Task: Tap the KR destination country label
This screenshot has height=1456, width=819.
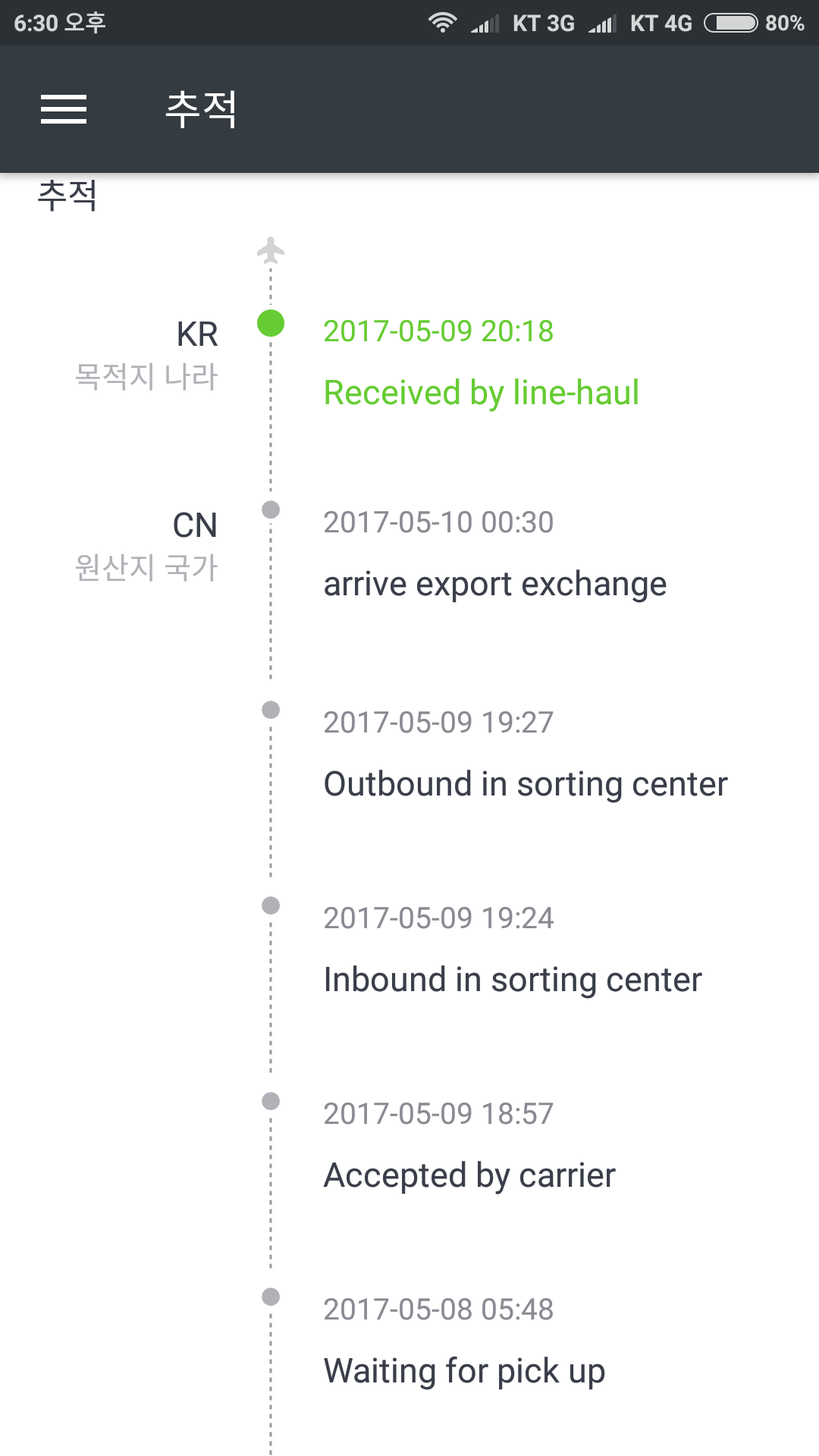Action: (196, 334)
